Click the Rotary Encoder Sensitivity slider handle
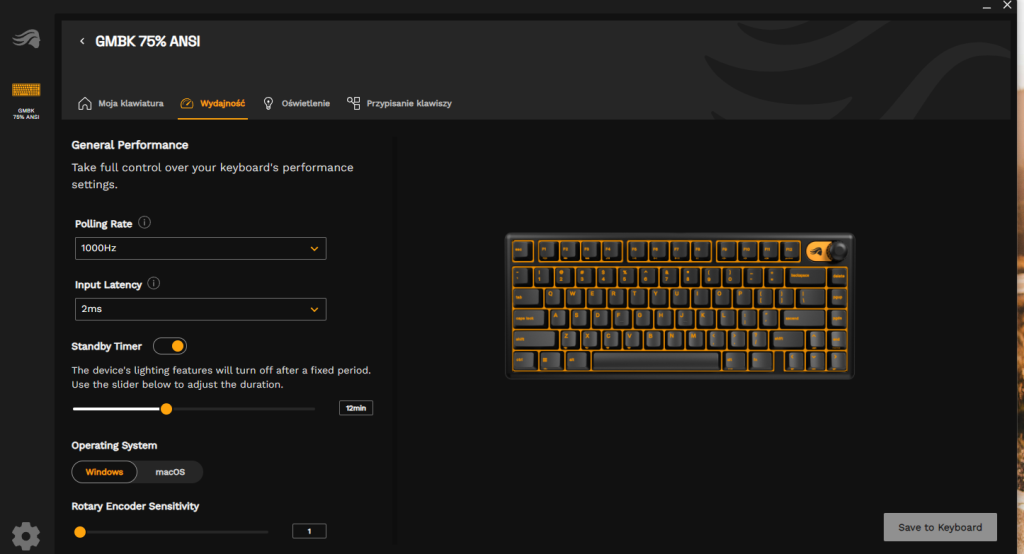The width and height of the screenshot is (1024, 554). click(80, 532)
